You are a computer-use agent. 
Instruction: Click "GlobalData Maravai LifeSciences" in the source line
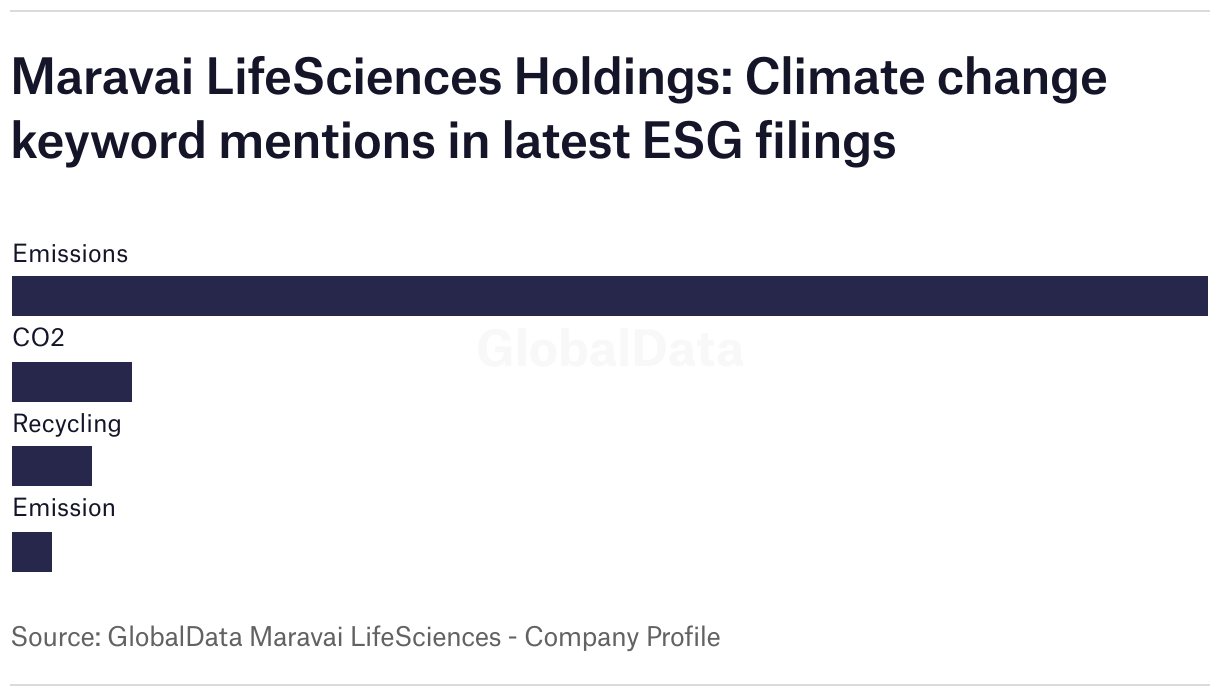304,637
